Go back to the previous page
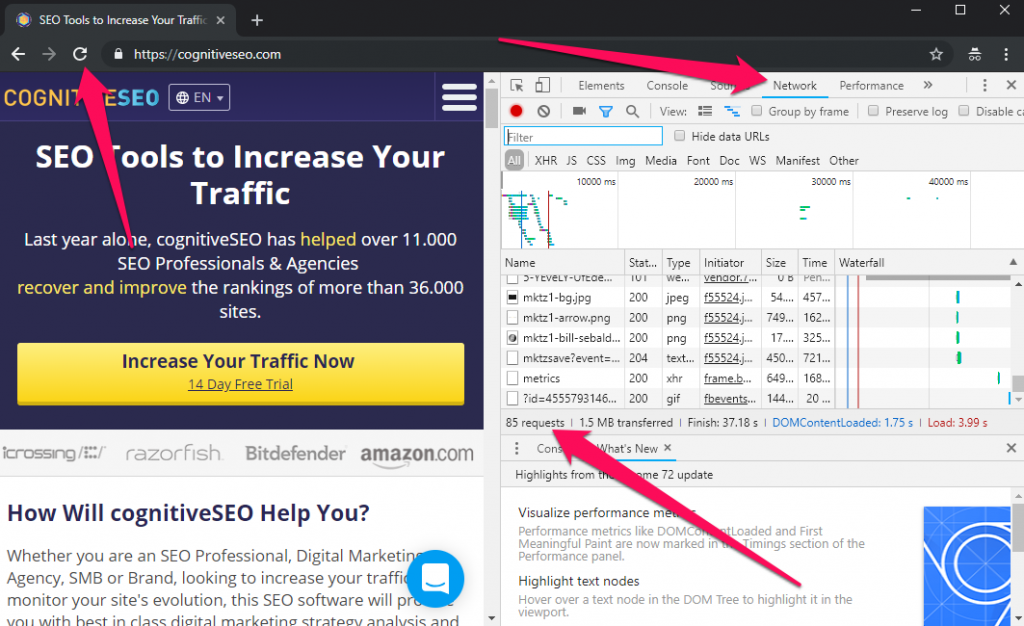 pos(18,54)
